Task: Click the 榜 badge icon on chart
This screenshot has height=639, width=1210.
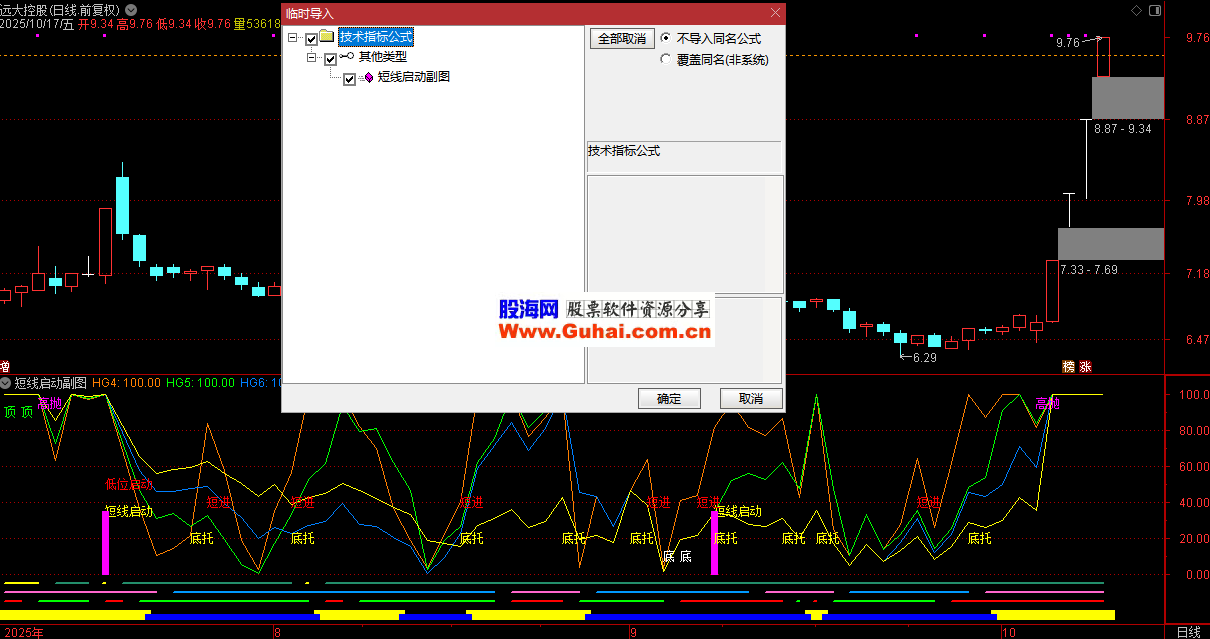Action: point(1069,367)
